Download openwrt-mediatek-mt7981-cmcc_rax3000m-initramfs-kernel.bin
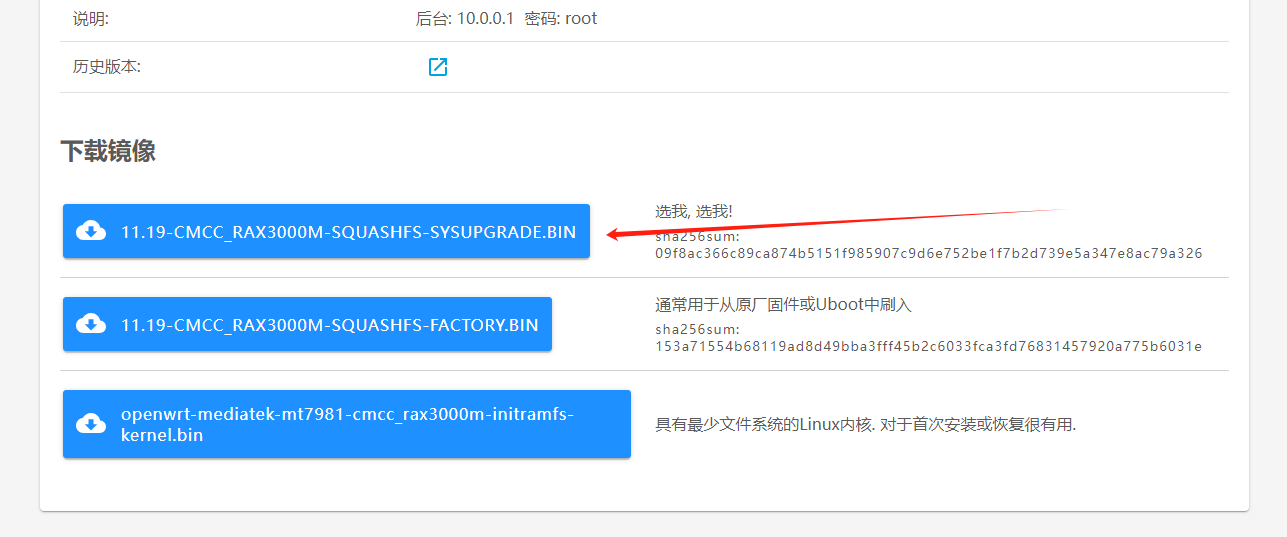This screenshot has width=1287, height=537. [347, 424]
